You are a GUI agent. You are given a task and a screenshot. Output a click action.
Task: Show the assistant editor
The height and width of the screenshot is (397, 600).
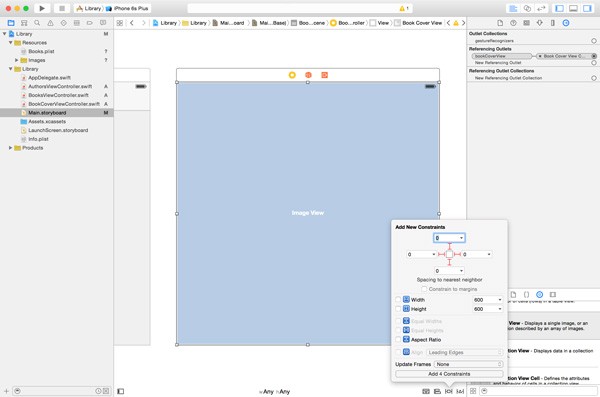click(x=527, y=8)
